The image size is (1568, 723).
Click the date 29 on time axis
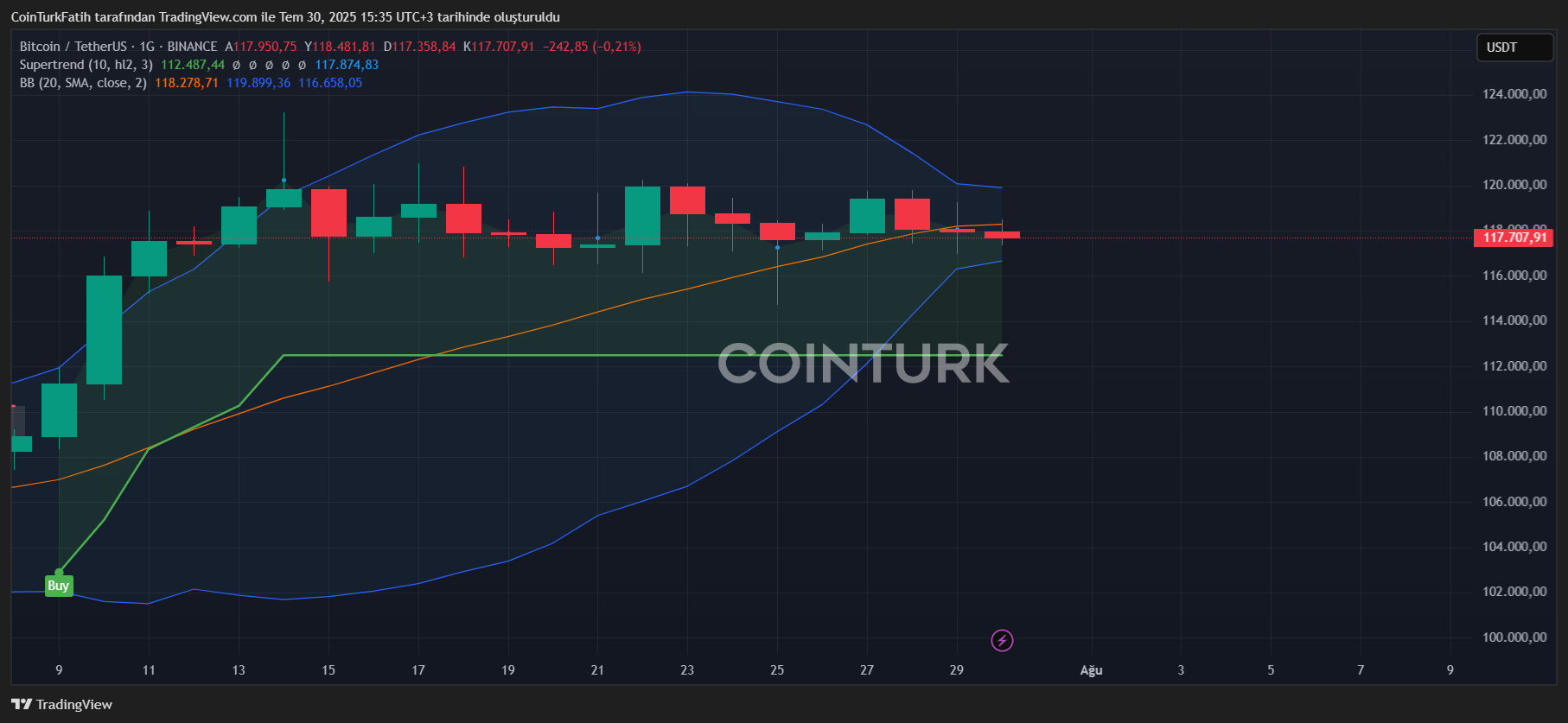956,670
